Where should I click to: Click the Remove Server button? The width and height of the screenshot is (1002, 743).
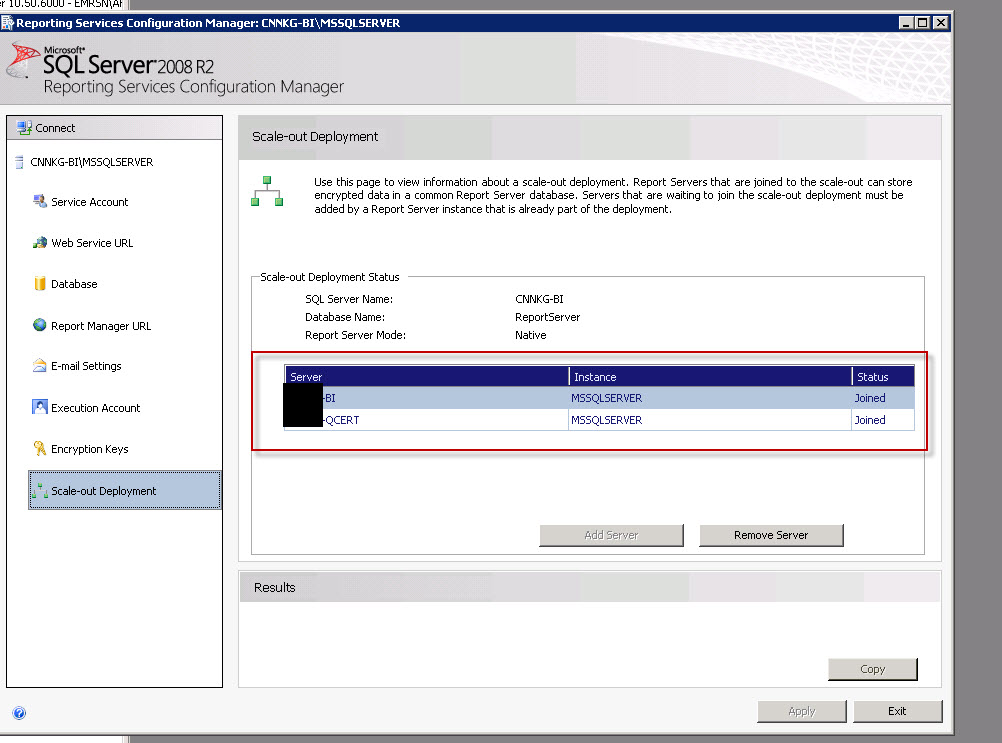(x=771, y=535)
